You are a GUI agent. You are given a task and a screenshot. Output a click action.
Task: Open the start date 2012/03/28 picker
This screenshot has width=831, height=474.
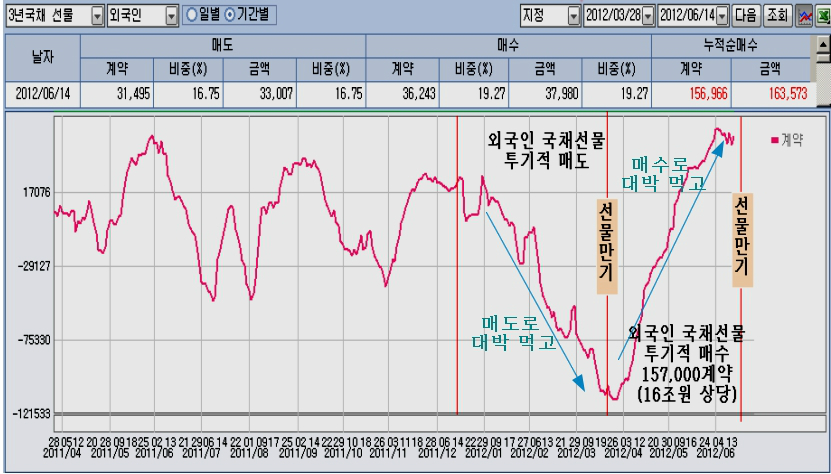(x=648, y=16)
